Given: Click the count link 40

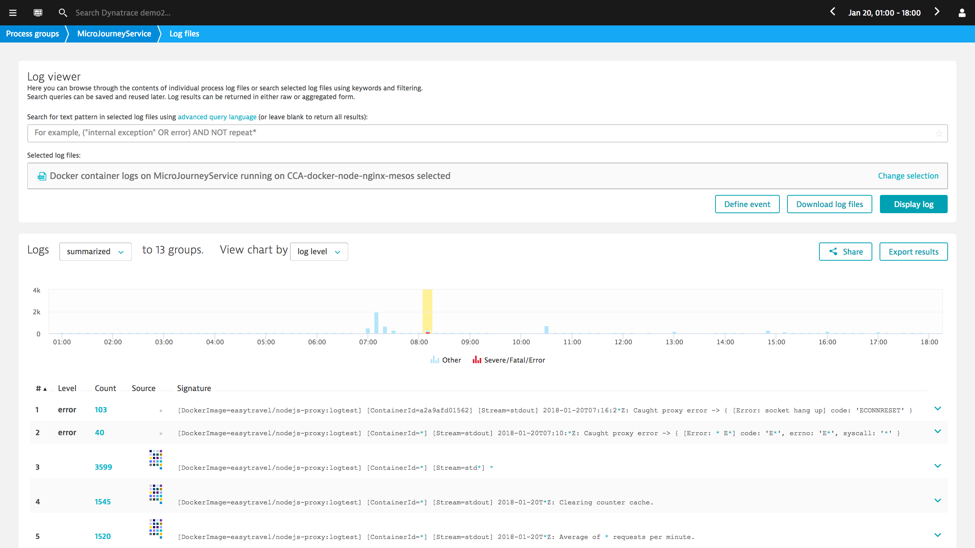Looking at the screenshot, I should tap(99, 432).
